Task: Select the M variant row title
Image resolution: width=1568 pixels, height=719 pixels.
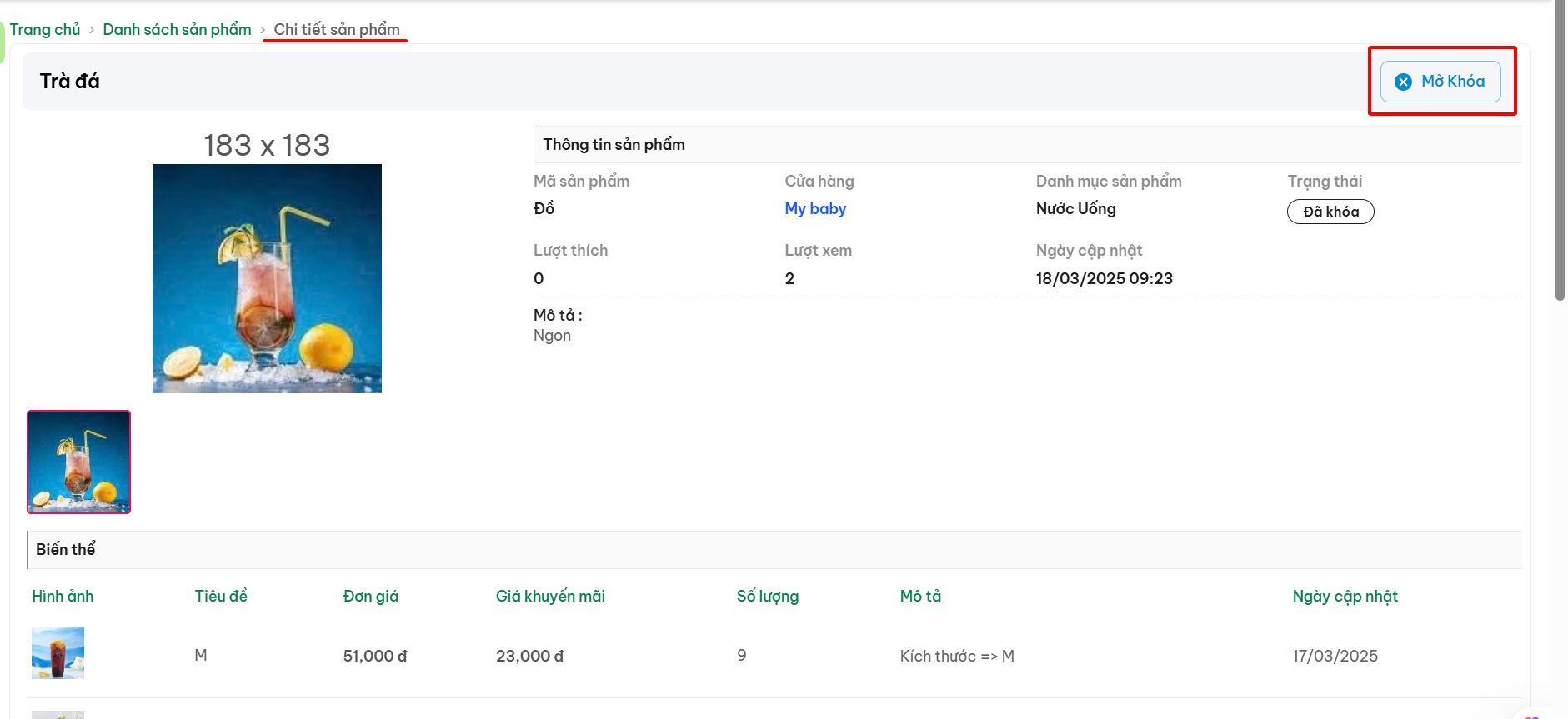Action: coord(201,656)
